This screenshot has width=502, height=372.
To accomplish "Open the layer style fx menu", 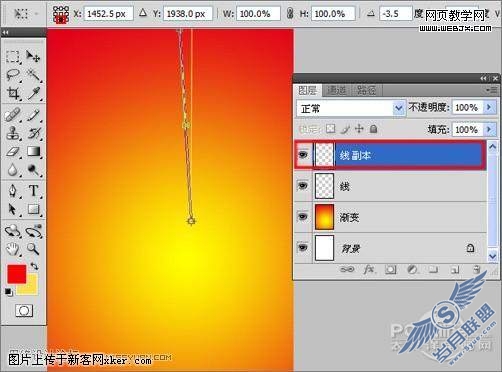I will pyautogui.click(x=369, y=269).
